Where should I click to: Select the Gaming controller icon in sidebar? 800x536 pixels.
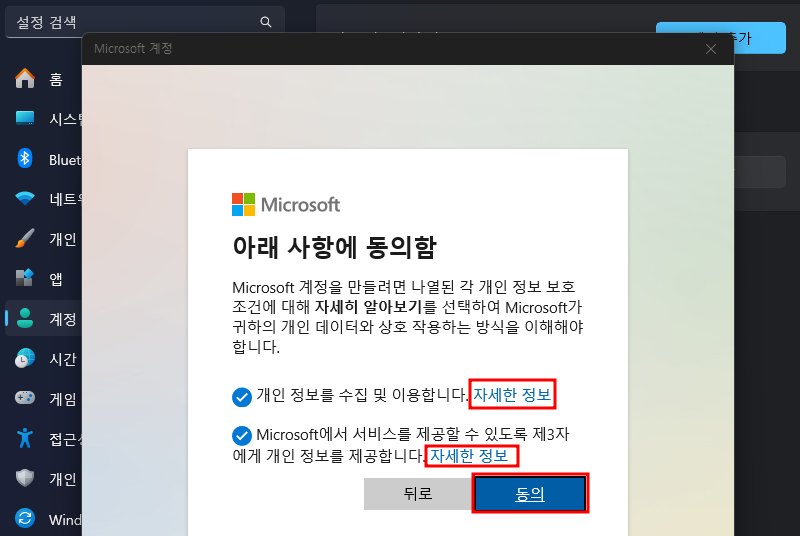point(24,398)
